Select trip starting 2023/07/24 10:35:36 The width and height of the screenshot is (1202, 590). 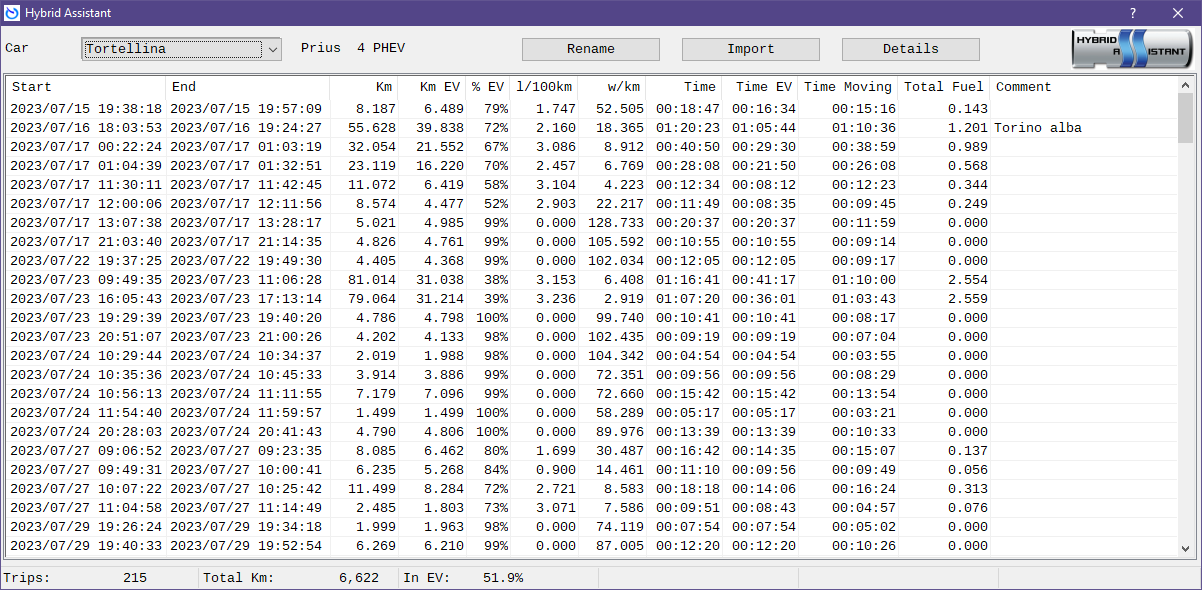click(x=592, y=375)
